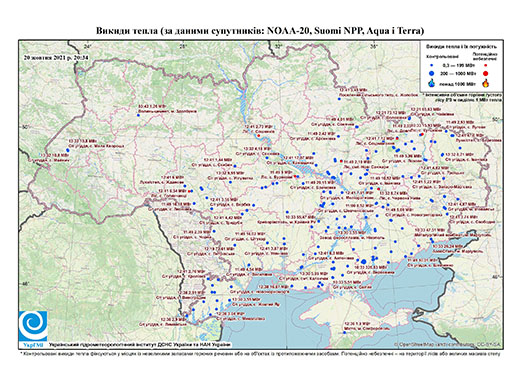The width and height of the screenshot is (520, 368).
Task: Click the small red dot legend symbol
Action: pyautogui.click(x=485, y=66)
